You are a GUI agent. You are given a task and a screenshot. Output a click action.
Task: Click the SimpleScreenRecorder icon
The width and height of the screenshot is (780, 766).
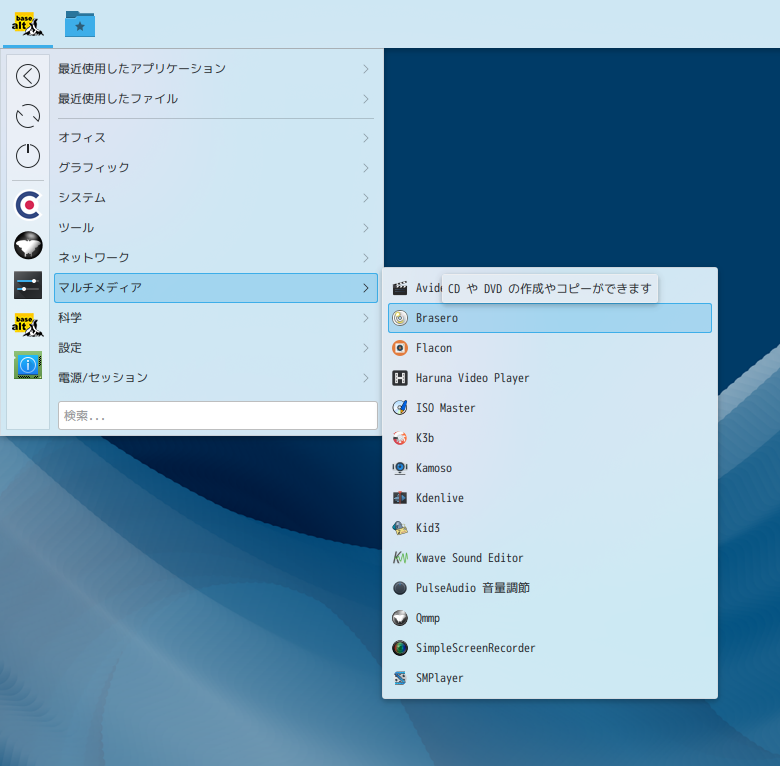pos(400,648)
